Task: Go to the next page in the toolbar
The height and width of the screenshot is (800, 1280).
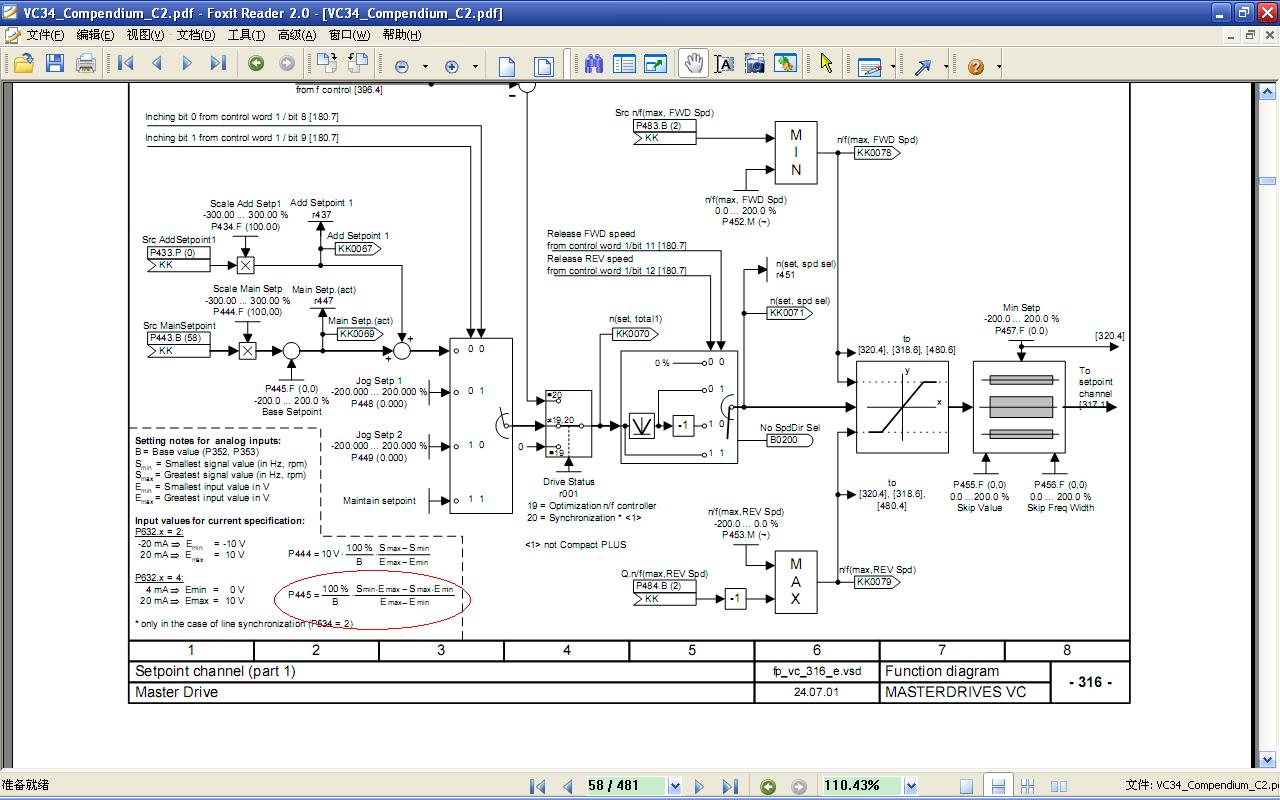Action: point(187,64)
